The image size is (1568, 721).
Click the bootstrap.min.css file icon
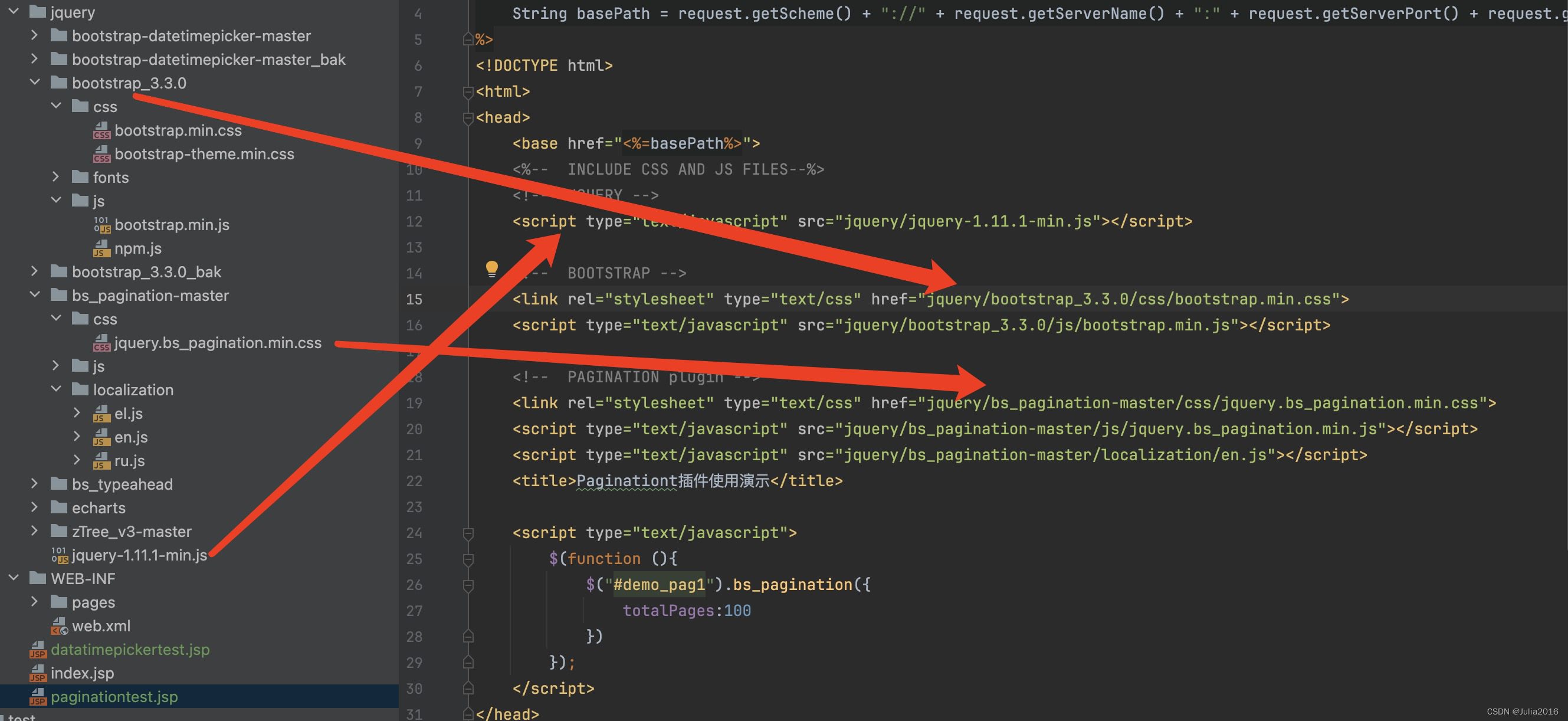(x=101, y=130)
